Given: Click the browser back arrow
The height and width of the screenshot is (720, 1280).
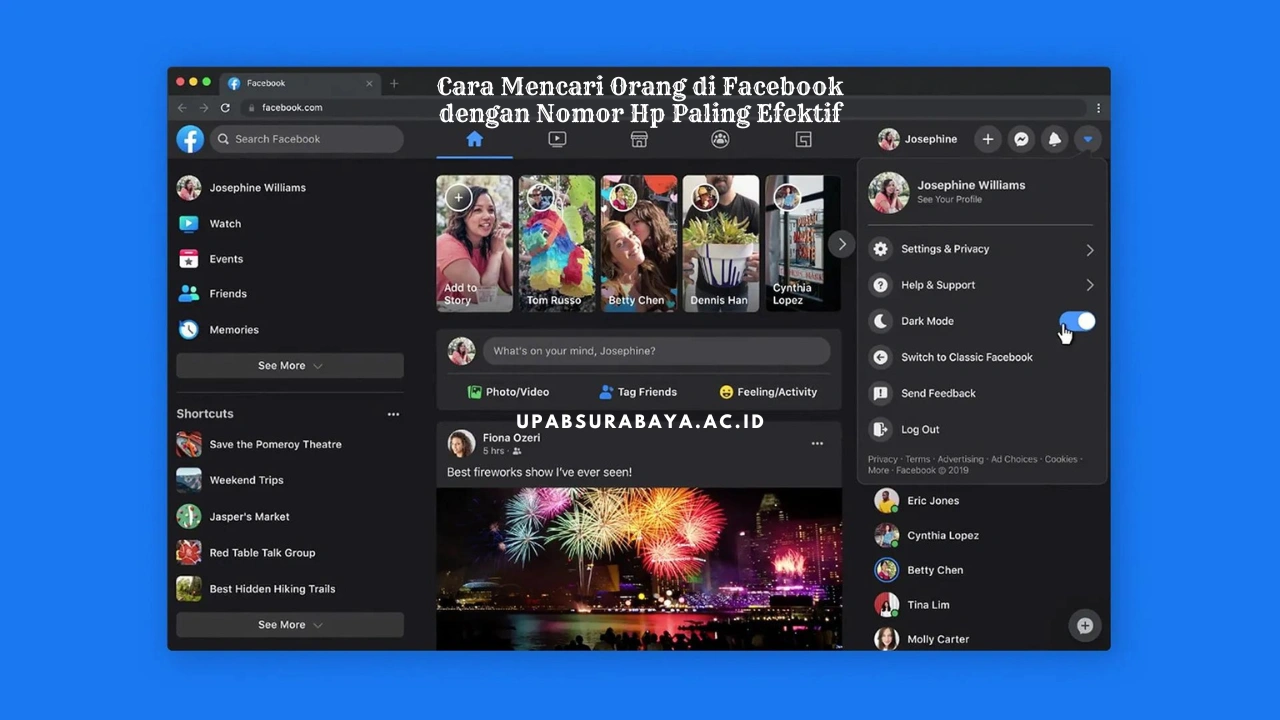Looking at the screenshot, I should [182, 108].
